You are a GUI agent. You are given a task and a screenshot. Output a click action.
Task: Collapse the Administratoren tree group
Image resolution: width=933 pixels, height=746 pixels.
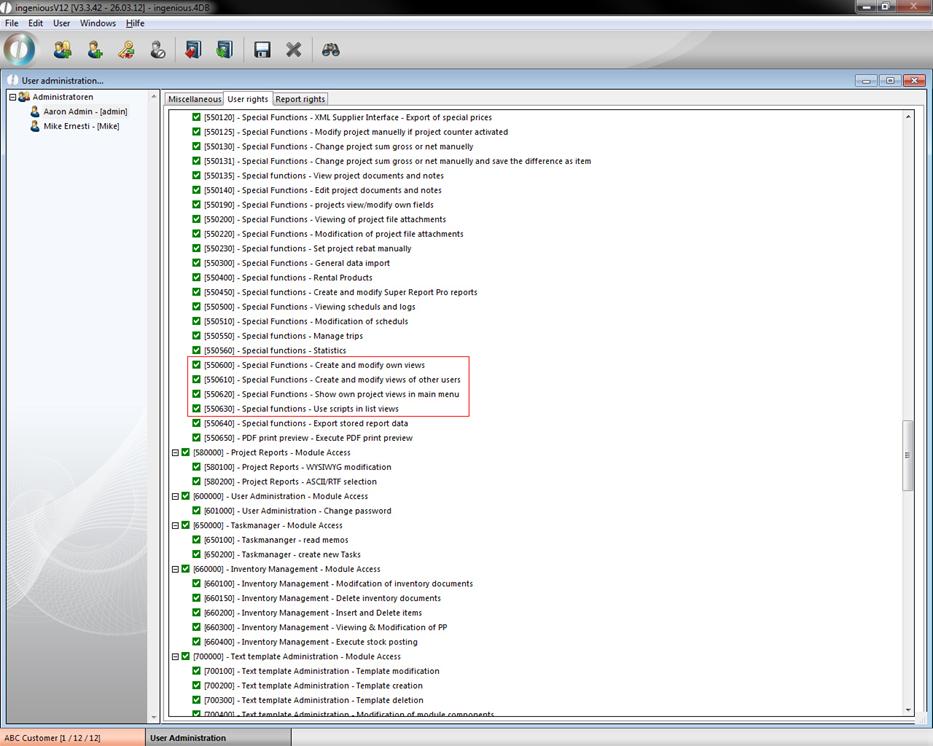(12, 97)
